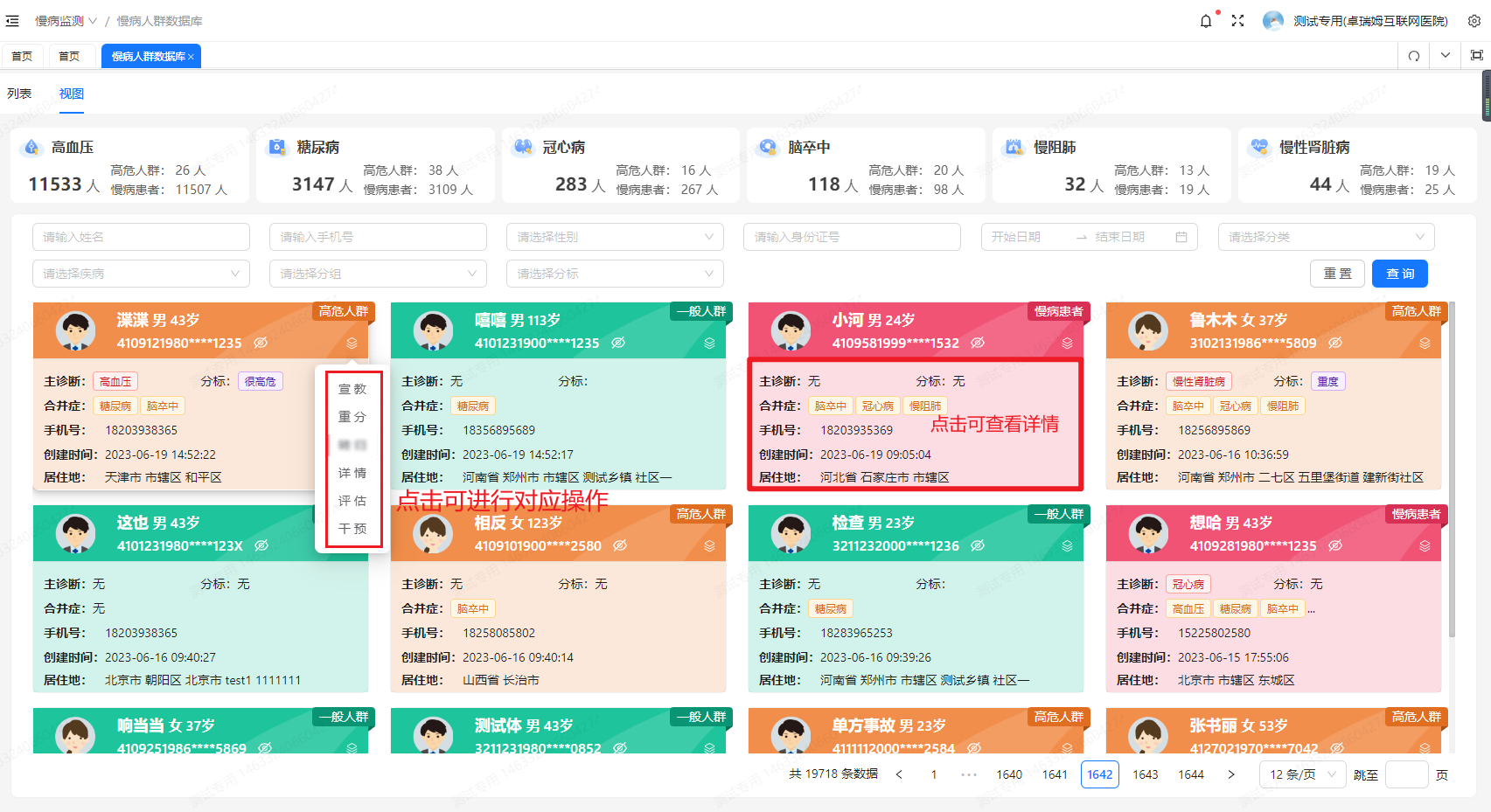Open the notification bell

point(1206,21)
